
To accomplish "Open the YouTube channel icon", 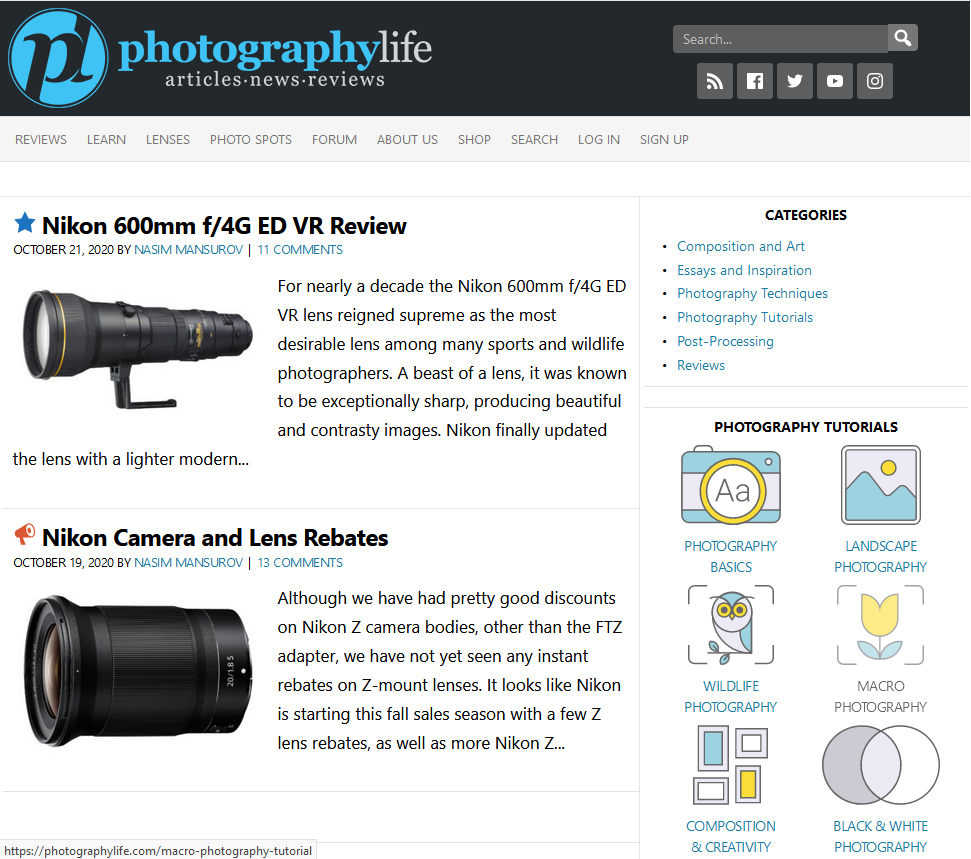I will (835, 81).
